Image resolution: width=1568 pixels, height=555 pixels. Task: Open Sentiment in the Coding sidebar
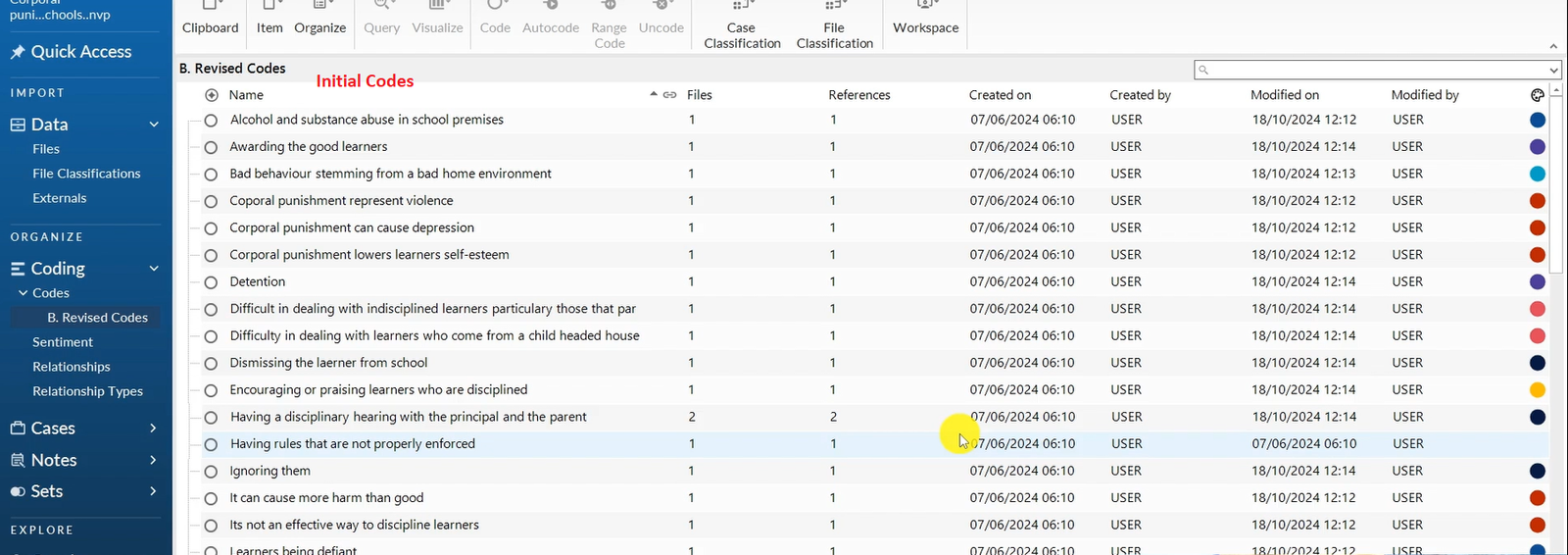click(63, 342)
